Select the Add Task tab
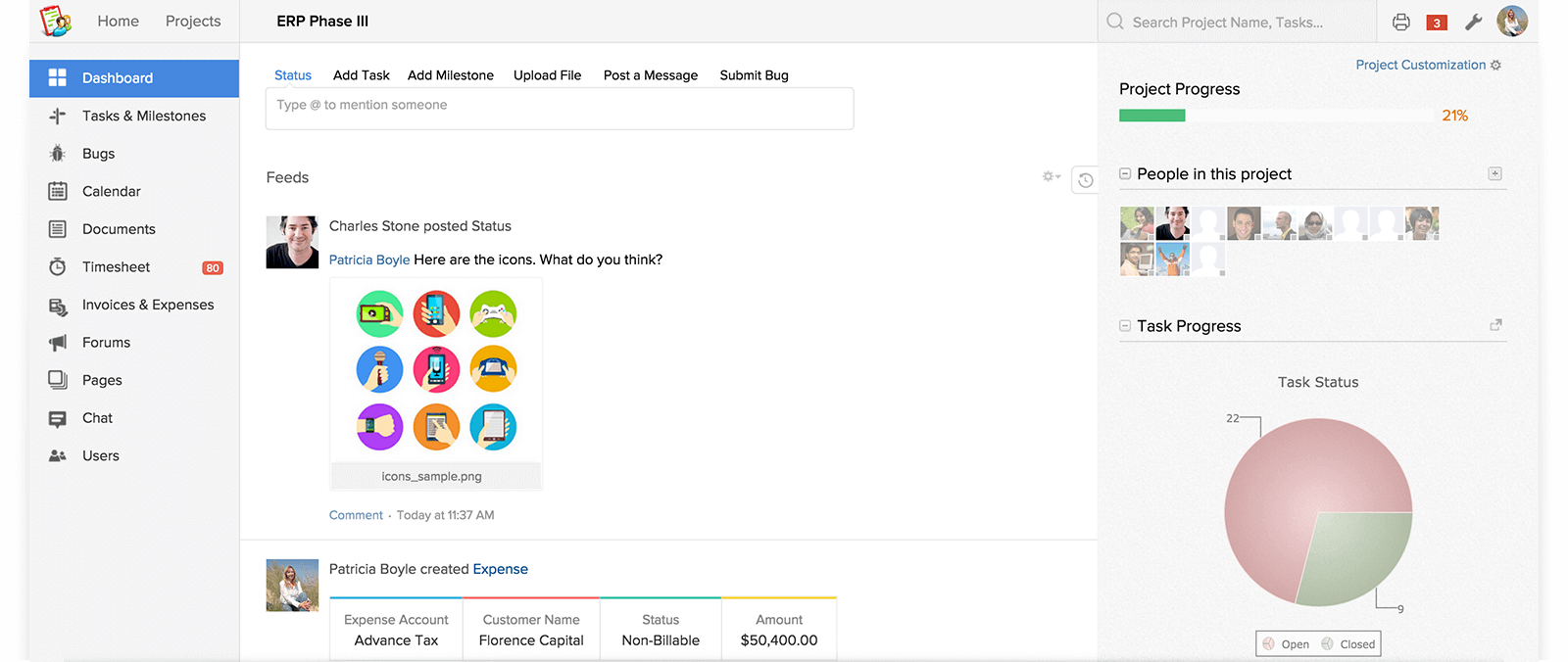Screen dimensions: 1568x662 coord(362,75)
